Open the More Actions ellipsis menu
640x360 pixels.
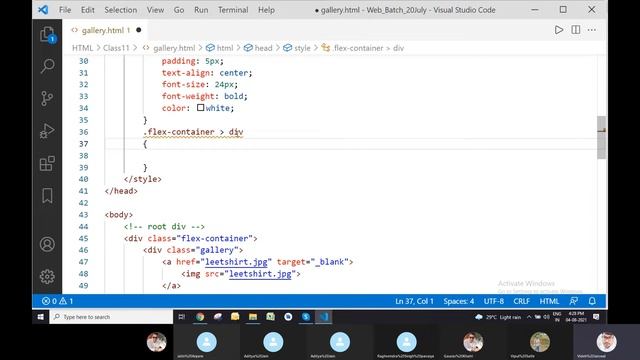point(591,30)
